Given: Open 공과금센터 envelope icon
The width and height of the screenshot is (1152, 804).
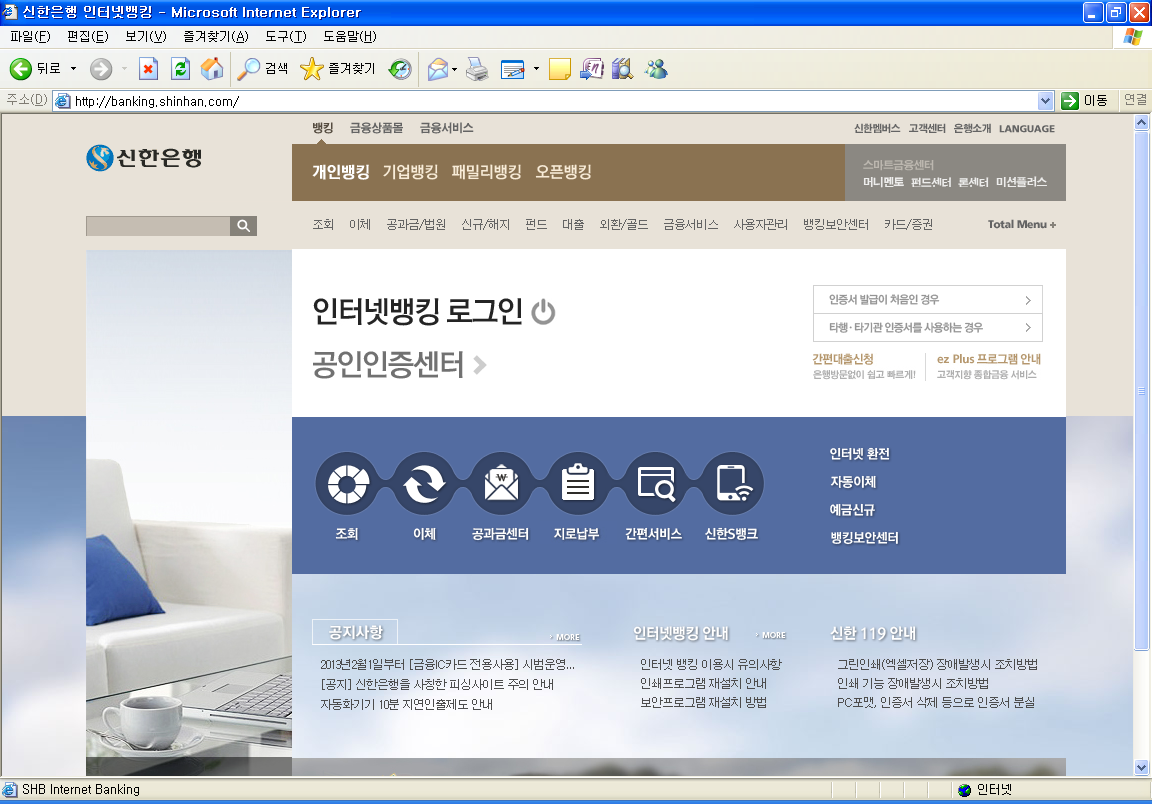Looking at the screenshot, I should pos(501,484).
